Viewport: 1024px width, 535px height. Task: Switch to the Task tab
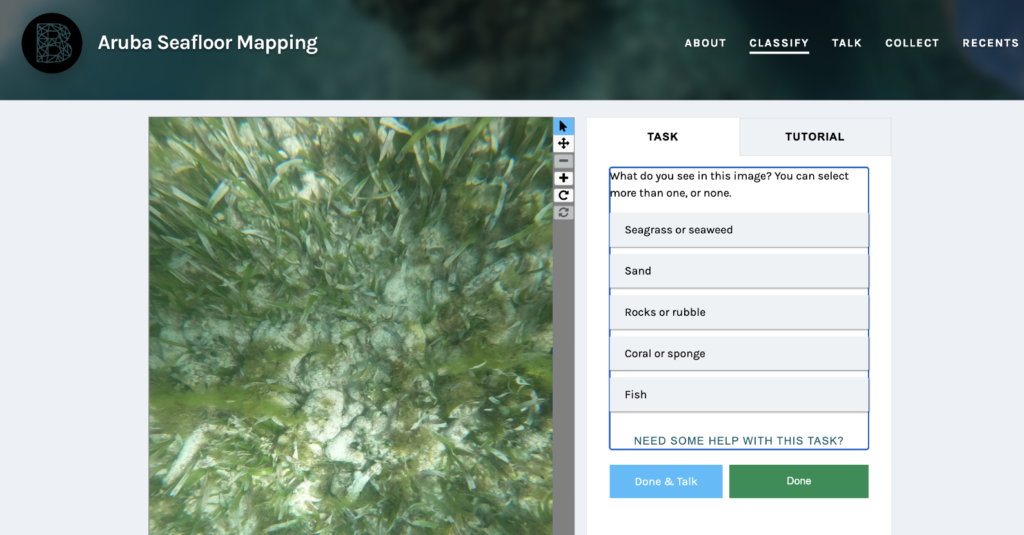[663, 137]
